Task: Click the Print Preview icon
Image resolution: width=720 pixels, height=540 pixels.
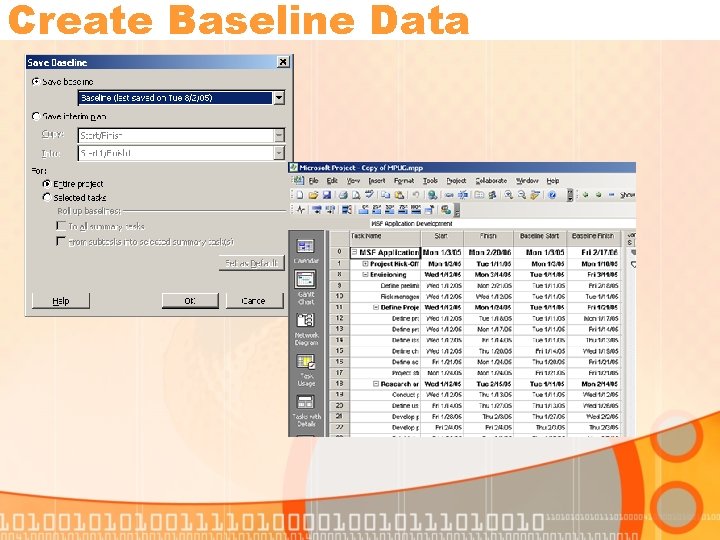Action: [356, 195]
